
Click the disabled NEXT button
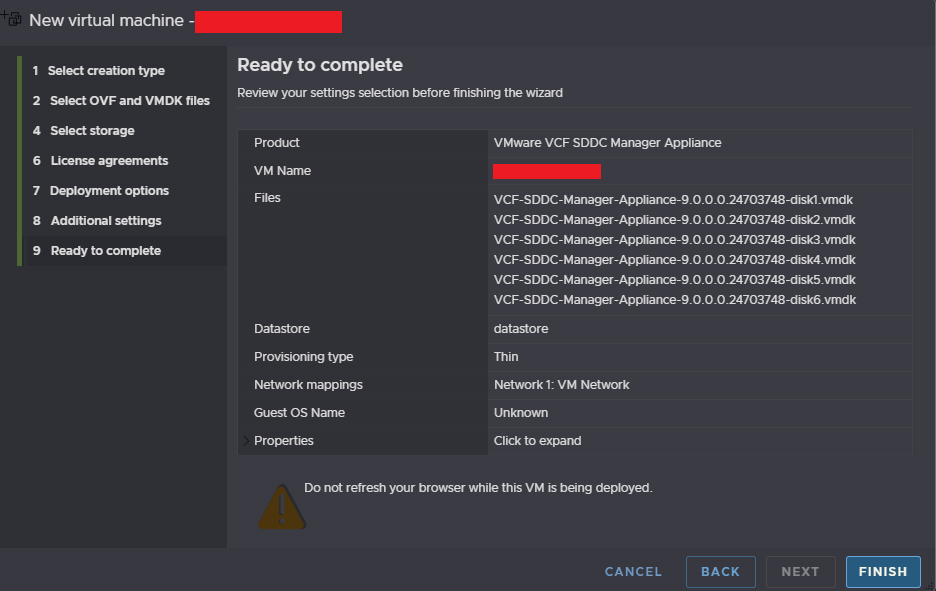point(800,572)
